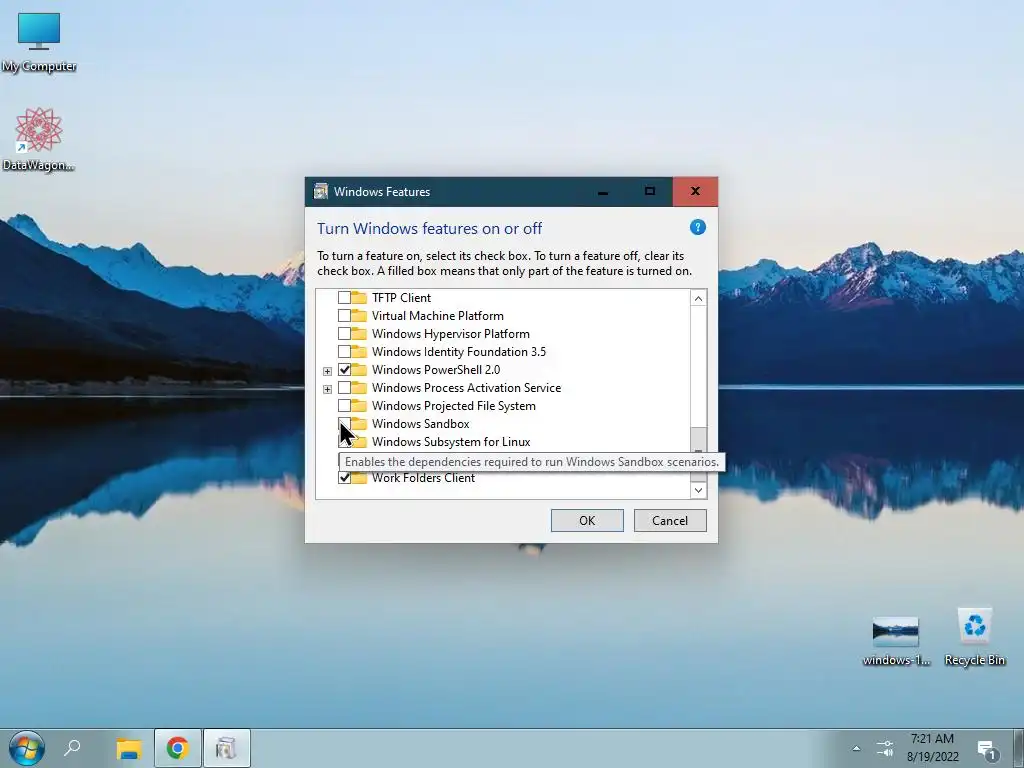Show hidden system tray icons
This screenshot has height=768, width=1024.
[856, 748]
